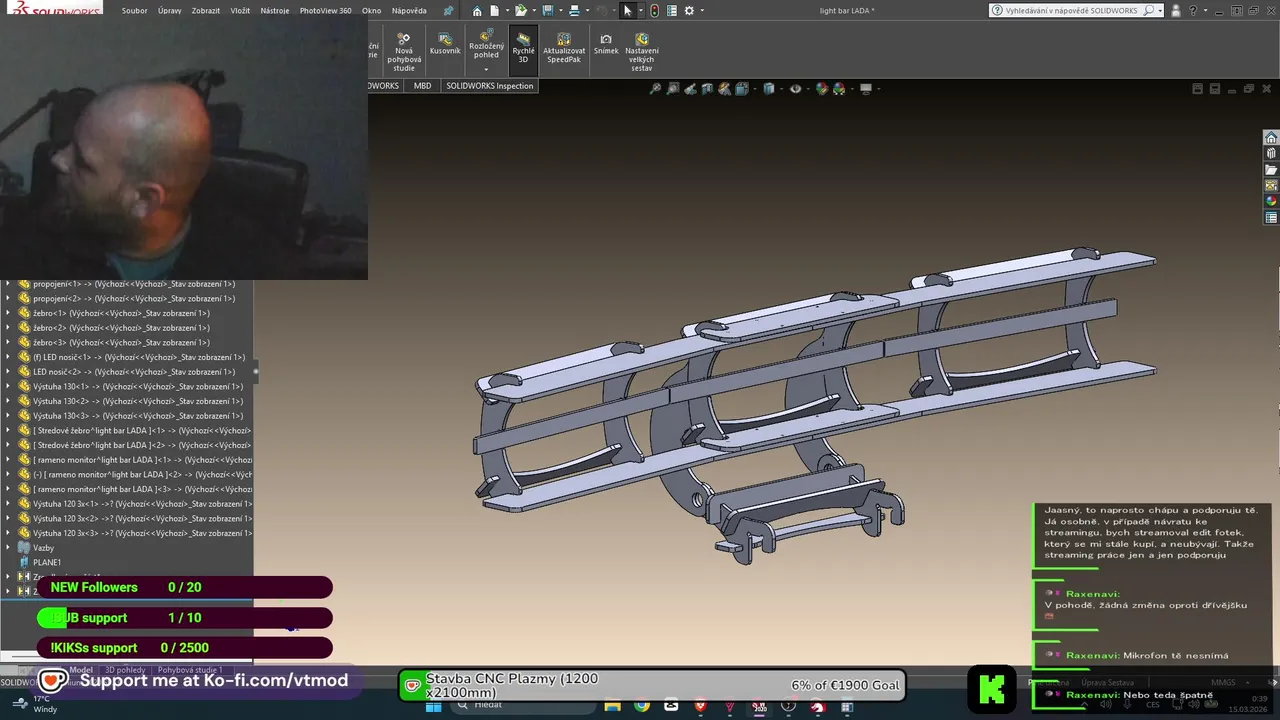
Task: Click Aktualizovat SpeedPak tool
Action: coord(564,49)
